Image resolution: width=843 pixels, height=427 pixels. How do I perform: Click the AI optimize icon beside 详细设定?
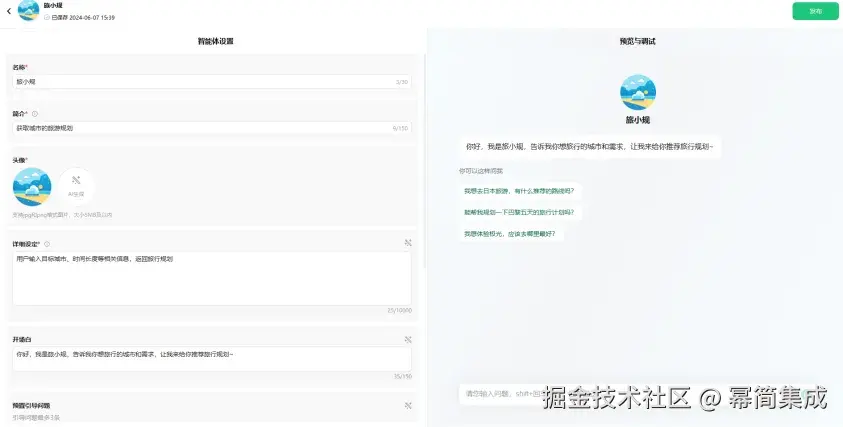[x=408, y=243]
